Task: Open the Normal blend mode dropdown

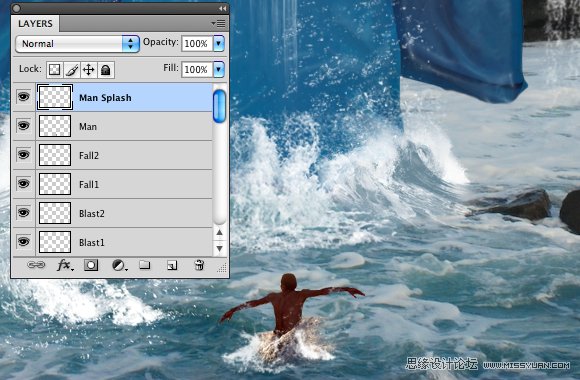Action: [x=77, y=44]
